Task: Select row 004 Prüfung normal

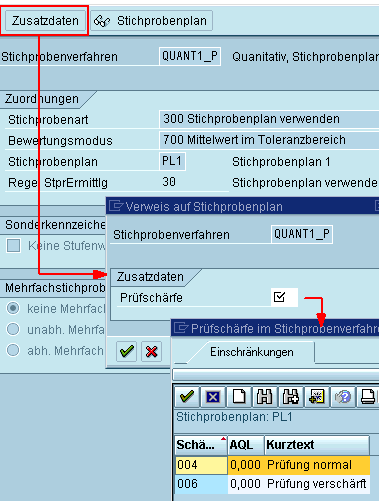Action: pos(273,465)
